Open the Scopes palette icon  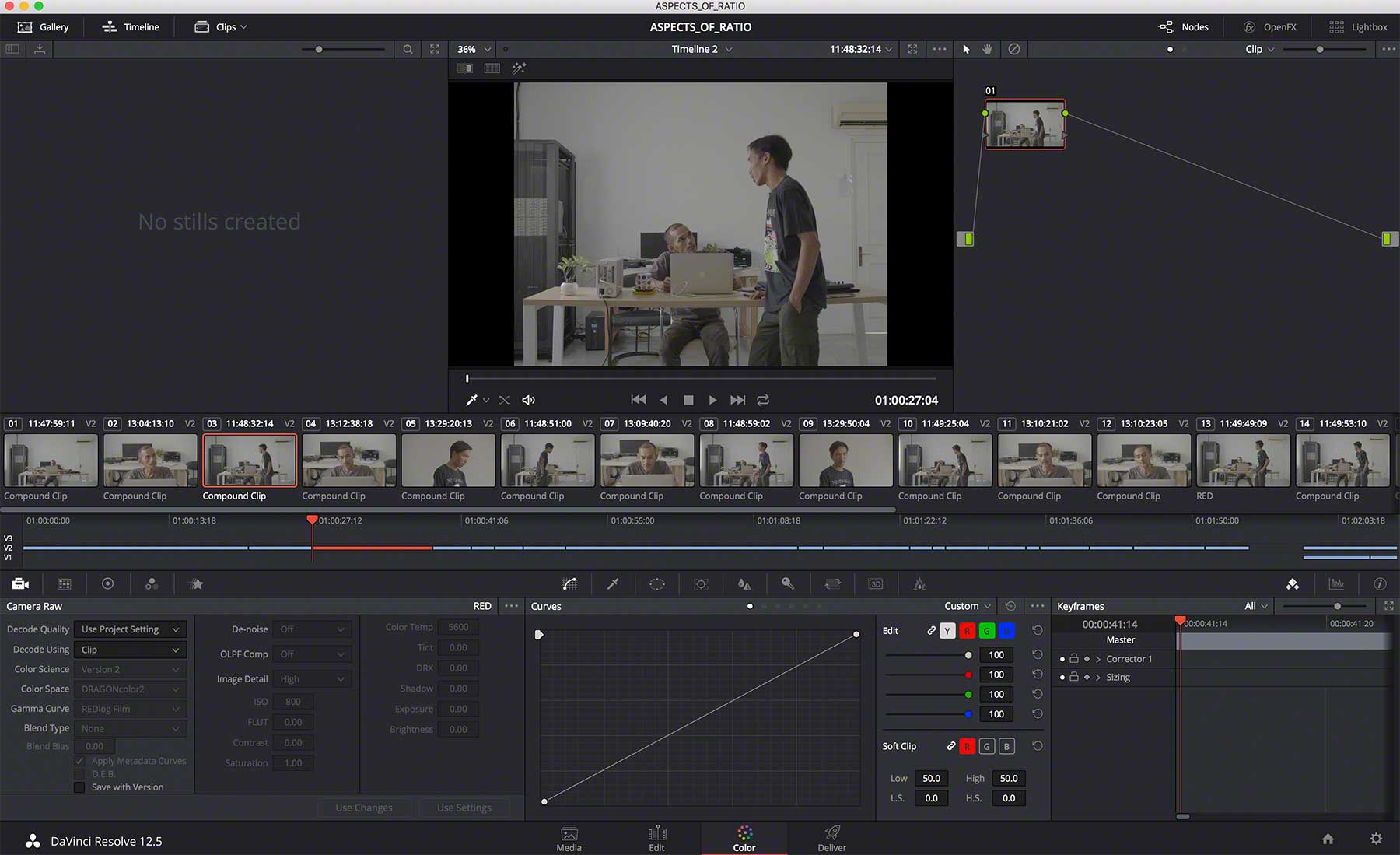point(1336,583)
